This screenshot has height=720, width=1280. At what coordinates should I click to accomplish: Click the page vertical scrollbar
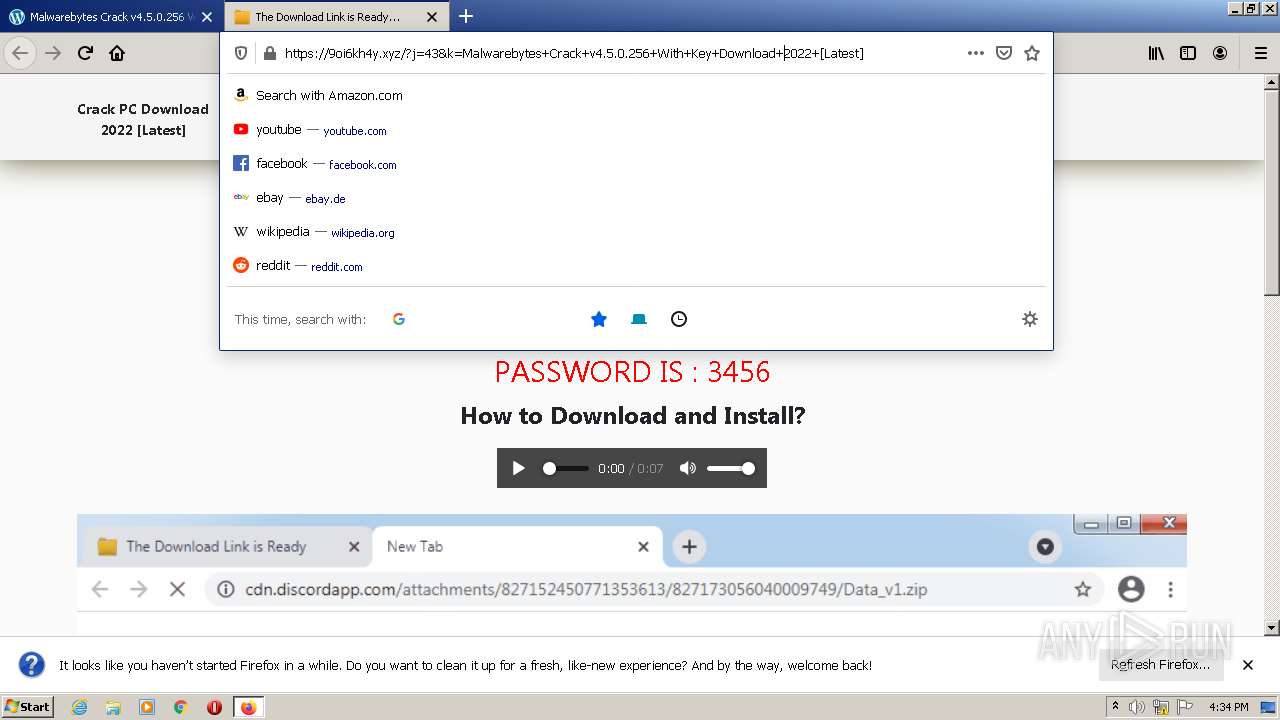1272,355
